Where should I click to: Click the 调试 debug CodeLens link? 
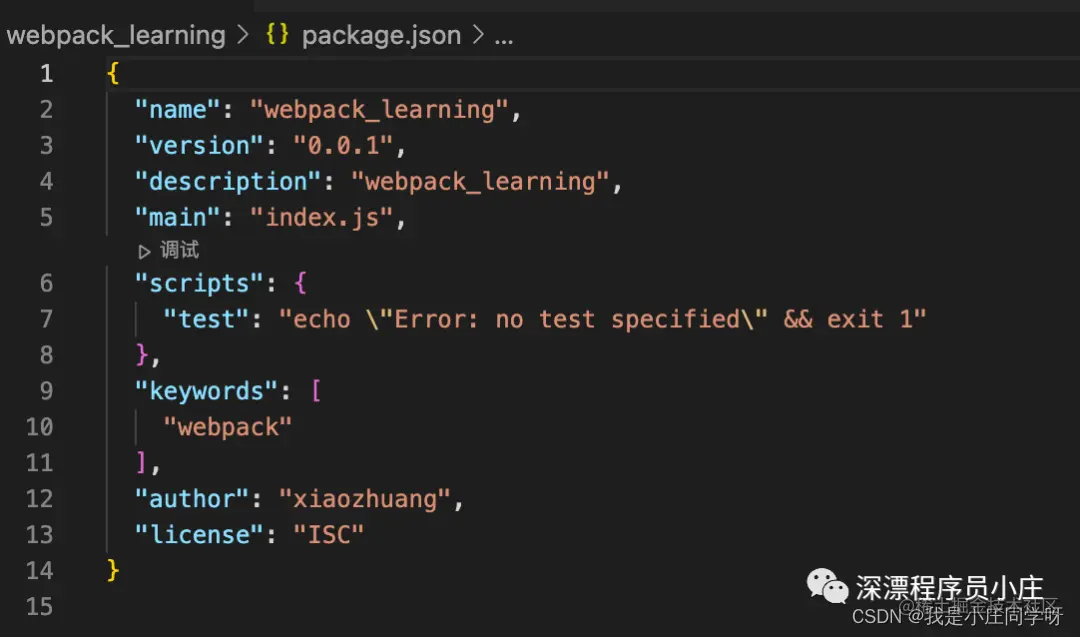179,250
